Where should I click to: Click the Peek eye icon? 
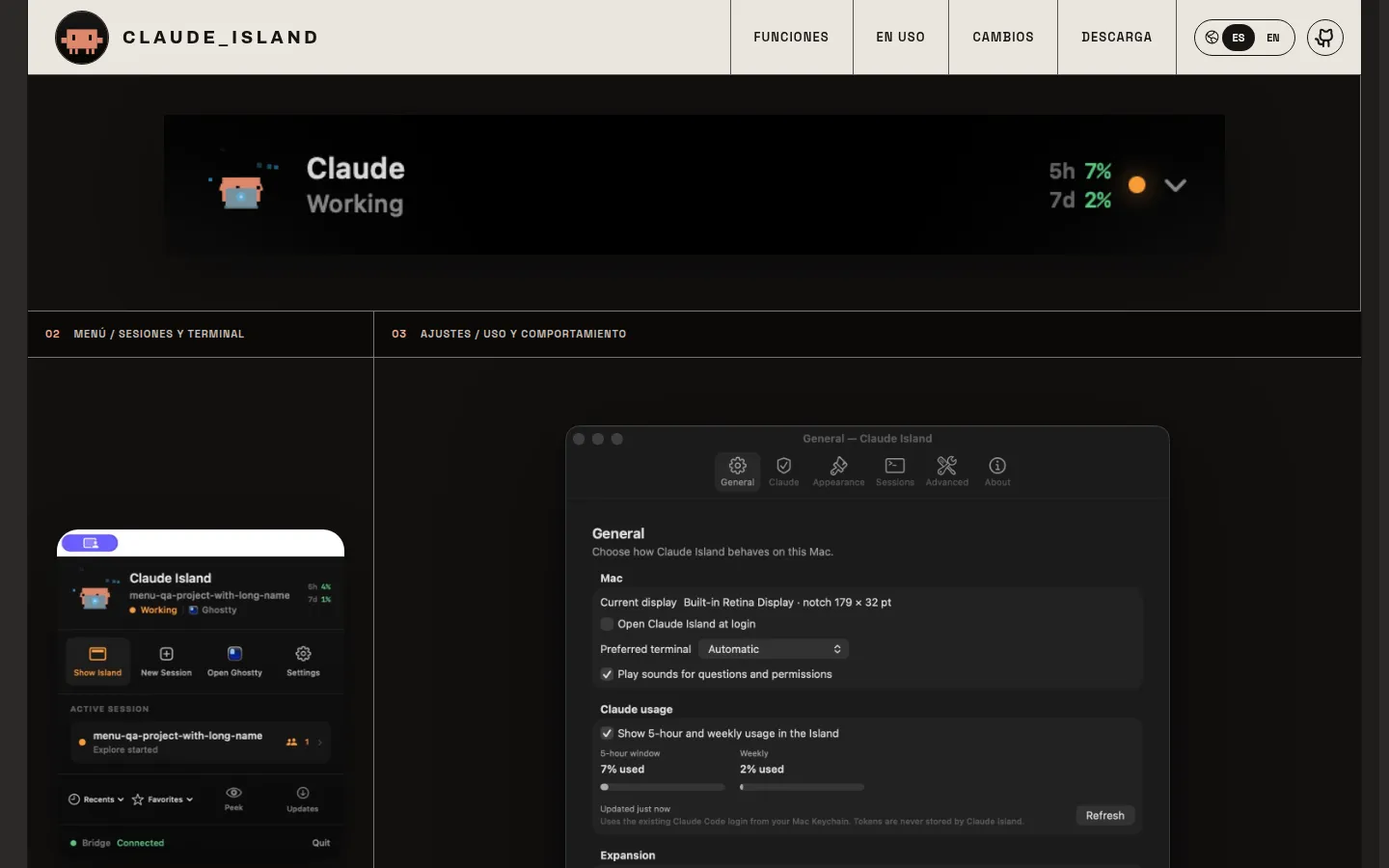coord(233,793)
